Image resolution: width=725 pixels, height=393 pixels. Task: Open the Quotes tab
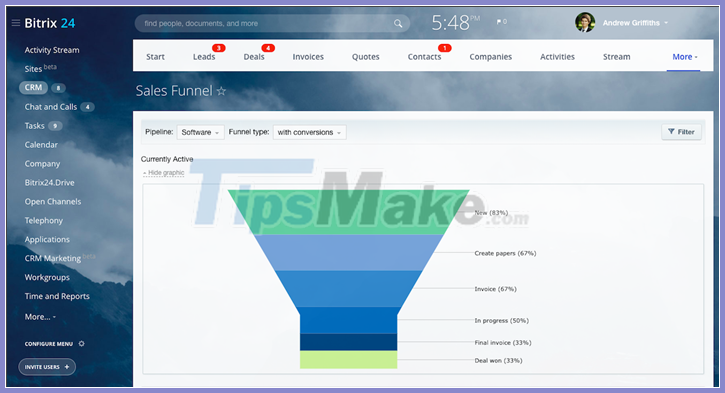pos(365,57)
